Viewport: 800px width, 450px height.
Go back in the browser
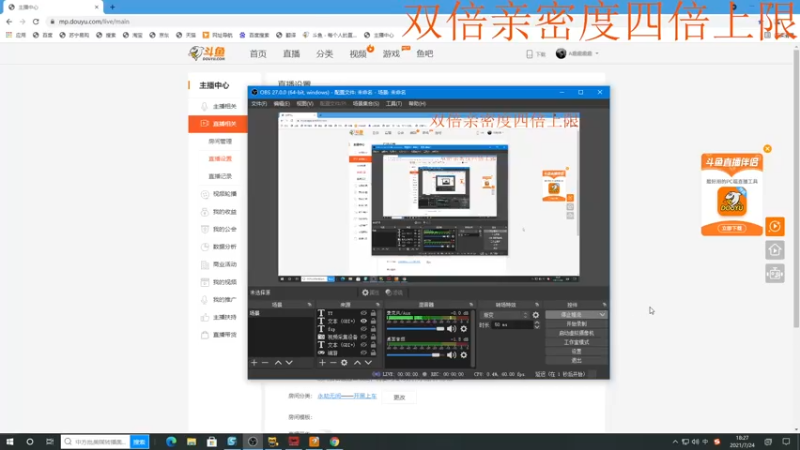coord(9,21)
